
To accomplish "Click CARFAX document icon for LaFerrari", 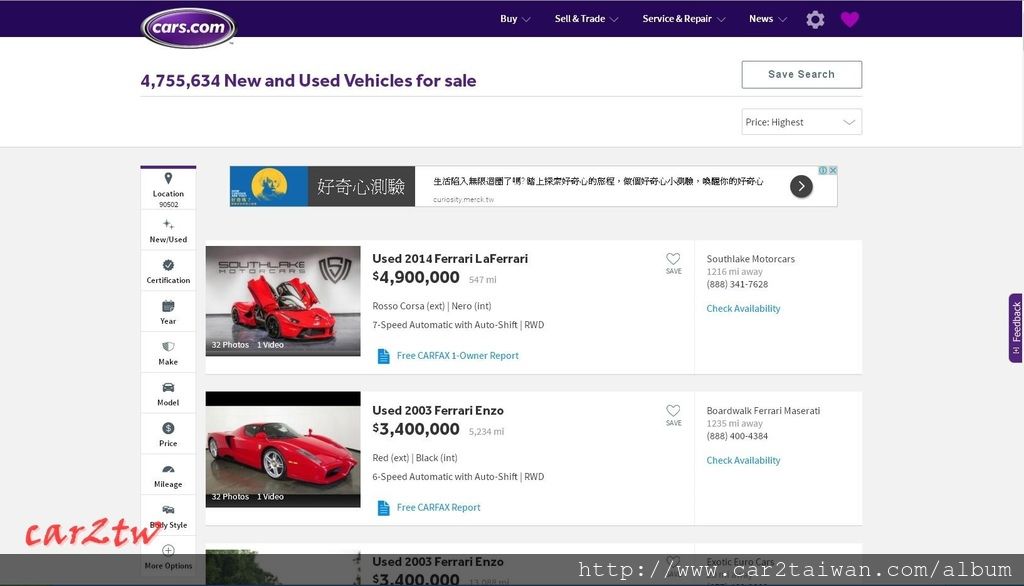I will pyautogui.click(x=383, y=356).
